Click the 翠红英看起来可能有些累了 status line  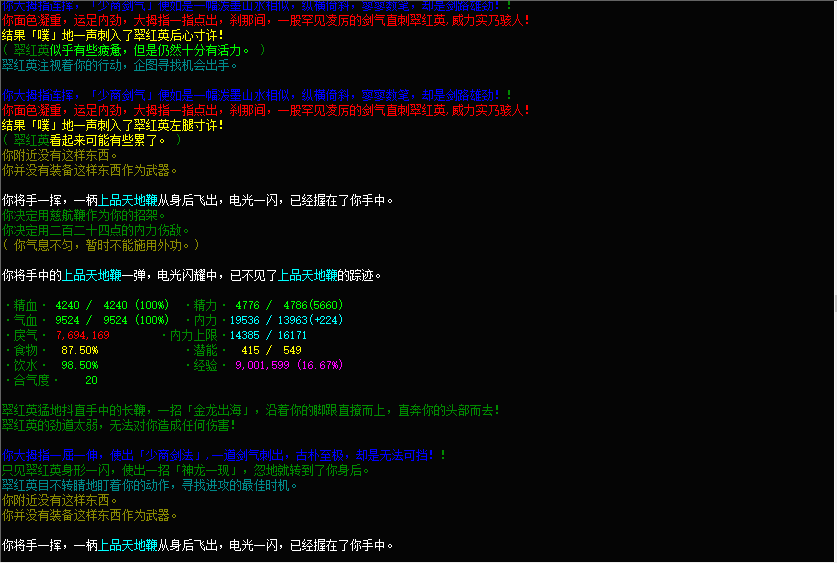coord(92,140)
